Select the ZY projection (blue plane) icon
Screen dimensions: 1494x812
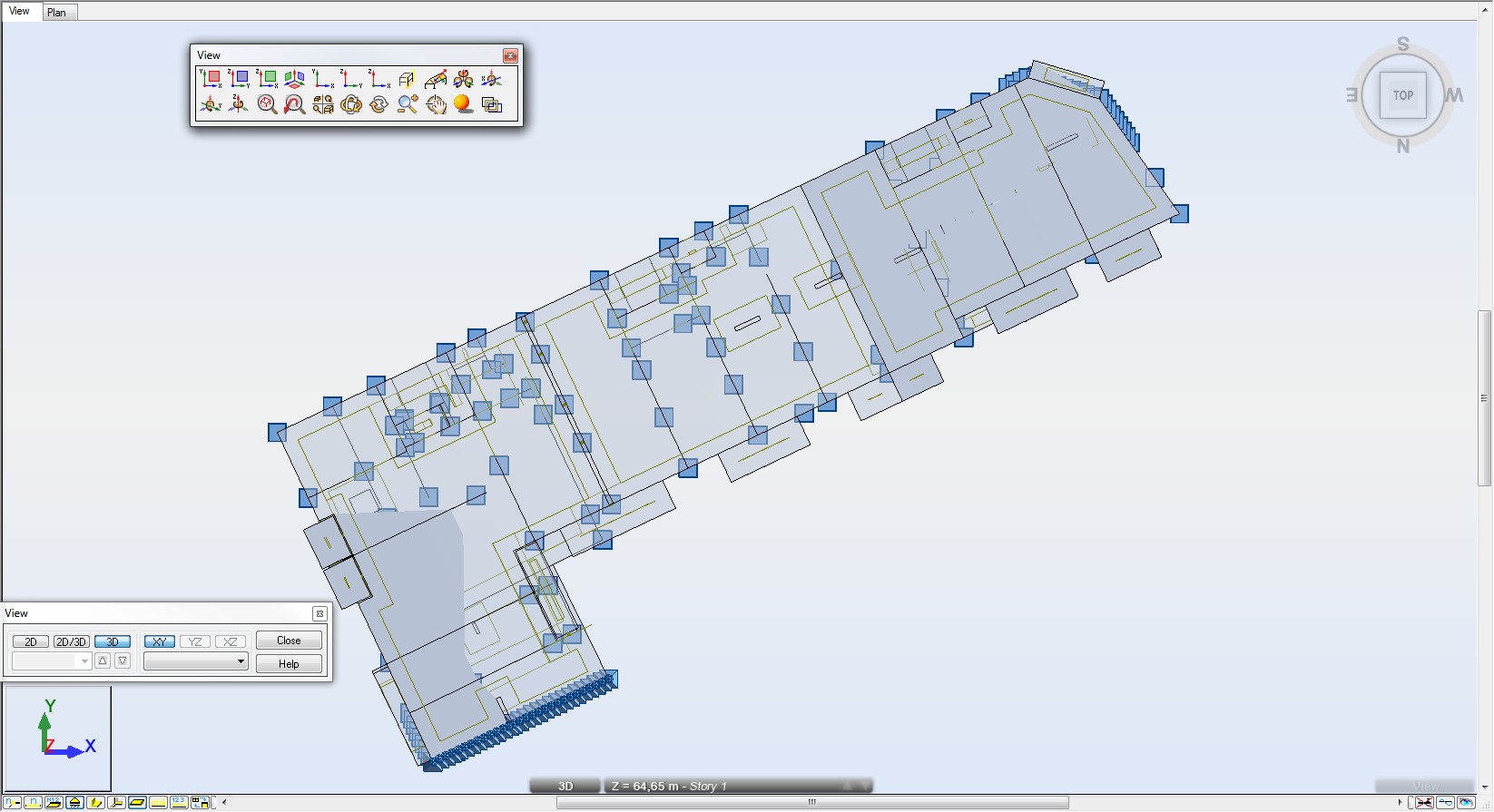point(239,79)
